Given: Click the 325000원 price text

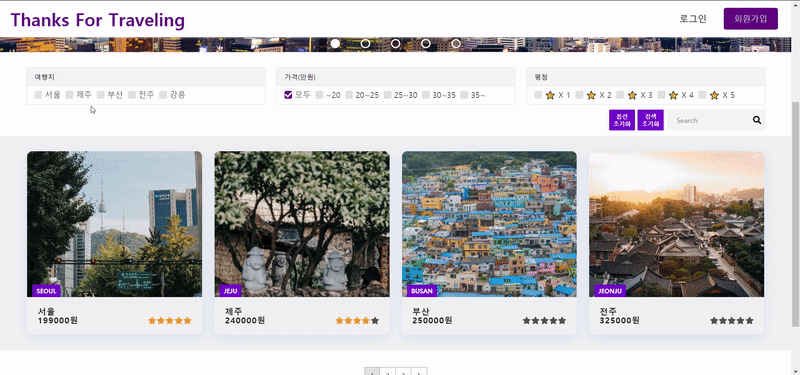Looking at the screenshot, I should tap(620, 320).
